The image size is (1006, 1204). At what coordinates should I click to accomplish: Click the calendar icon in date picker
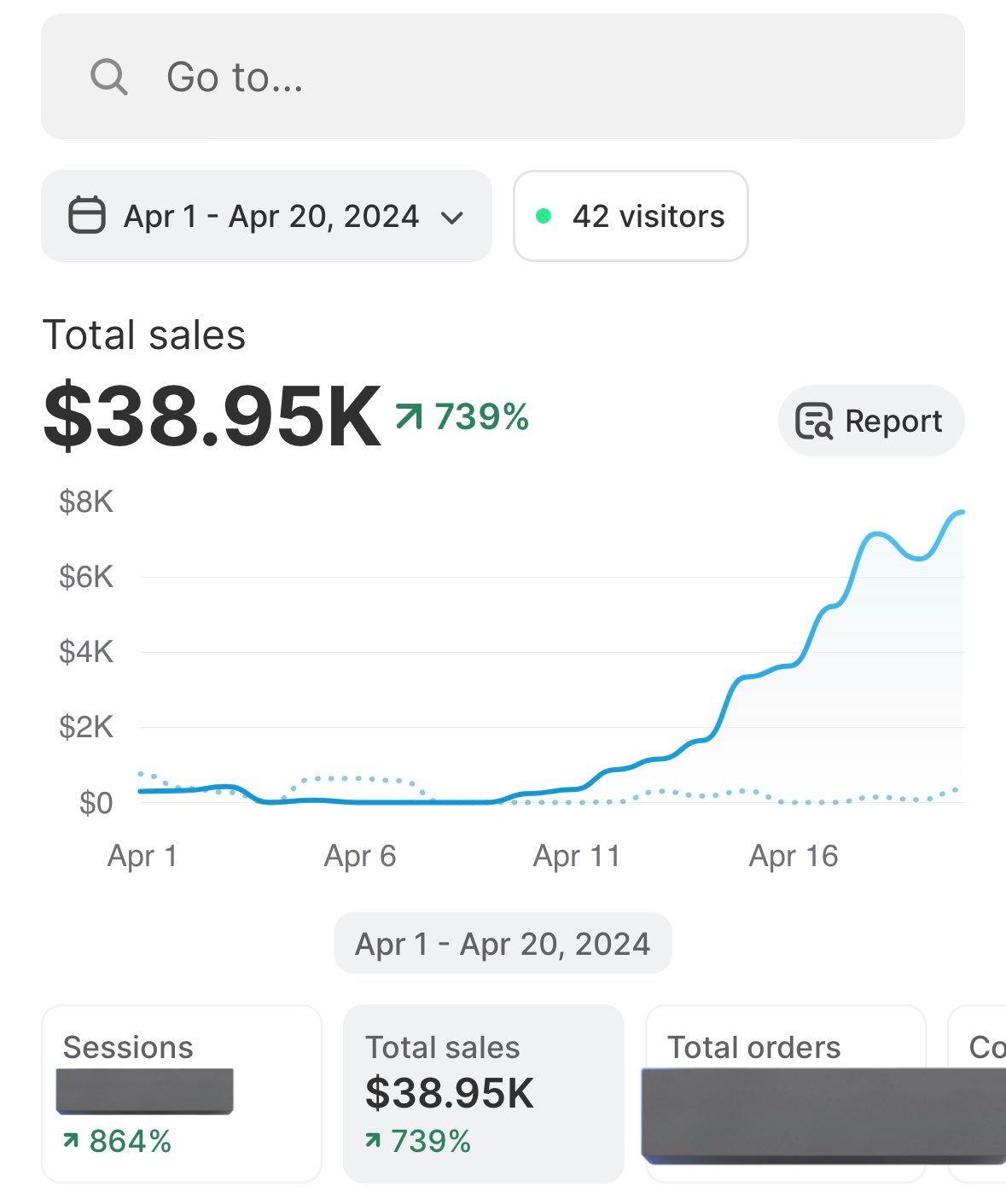pos(87,216)
